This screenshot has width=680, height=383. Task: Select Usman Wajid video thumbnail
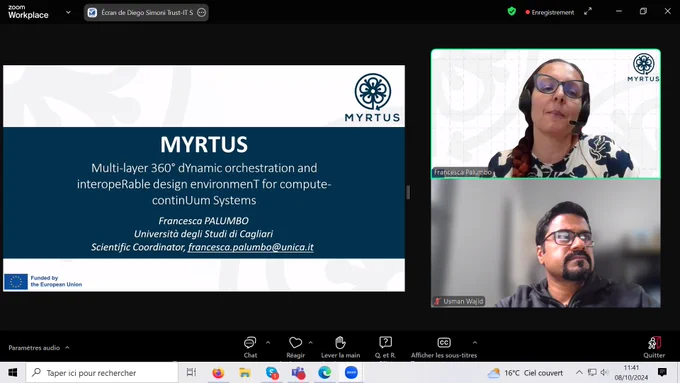[546, 243]
